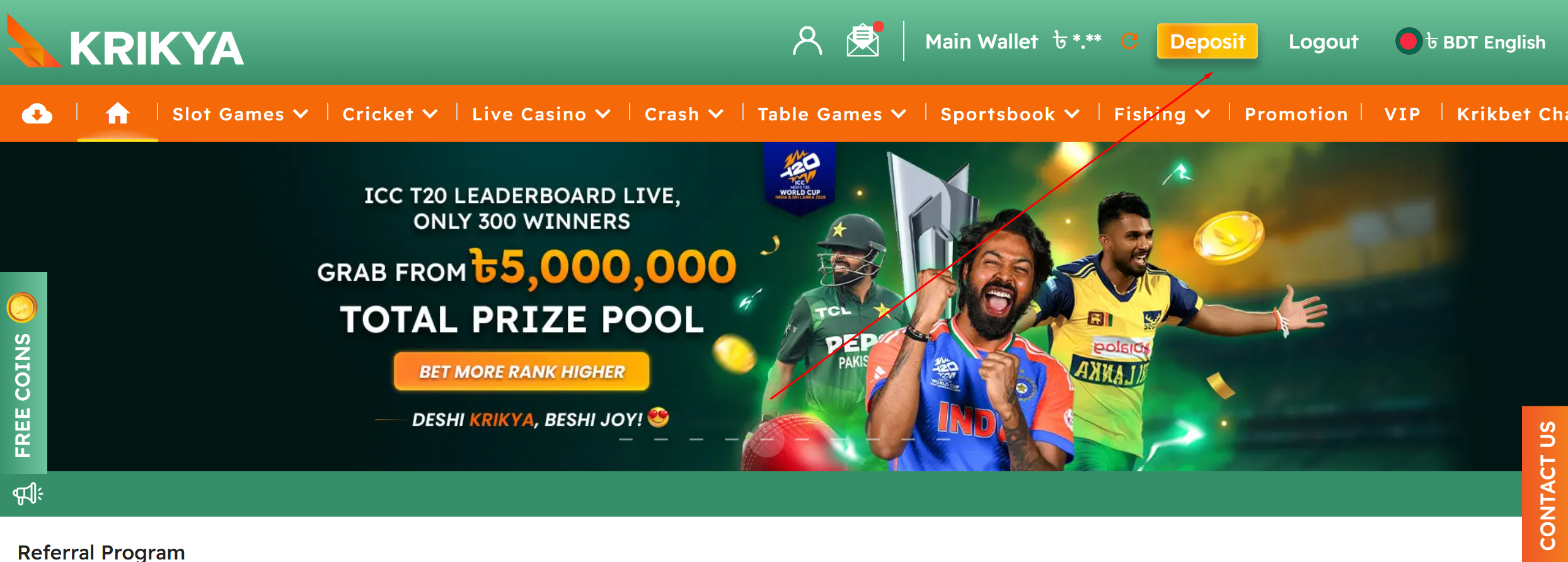Click the announcement megaphone icon
This screenshot has width=1568, height=562.
pos(28,494)
